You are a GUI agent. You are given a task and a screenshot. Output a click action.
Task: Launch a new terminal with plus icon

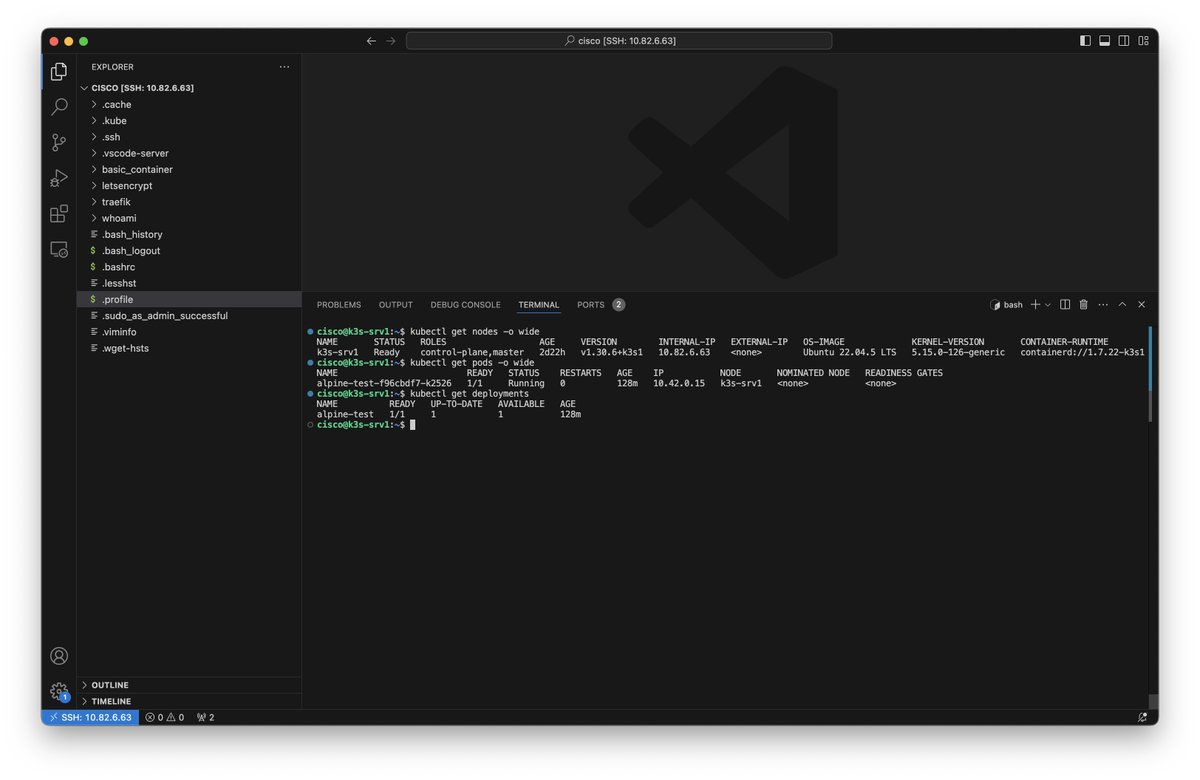pyautogui.click(x=1036, y=304)
